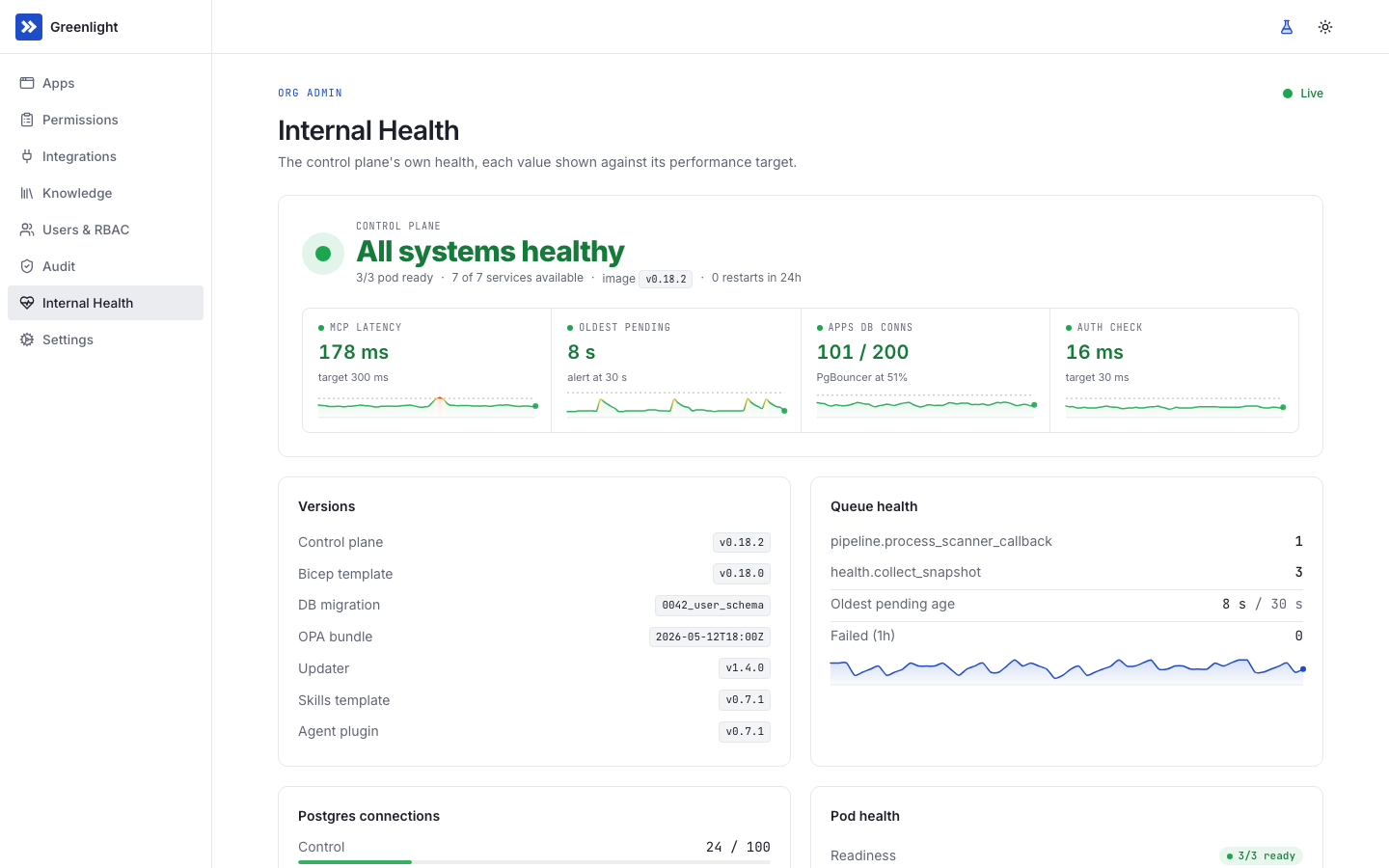Click DB migration 0042_user_schema badge
The height and width of the screenshot is (868, 1389).
coord(713,606)
